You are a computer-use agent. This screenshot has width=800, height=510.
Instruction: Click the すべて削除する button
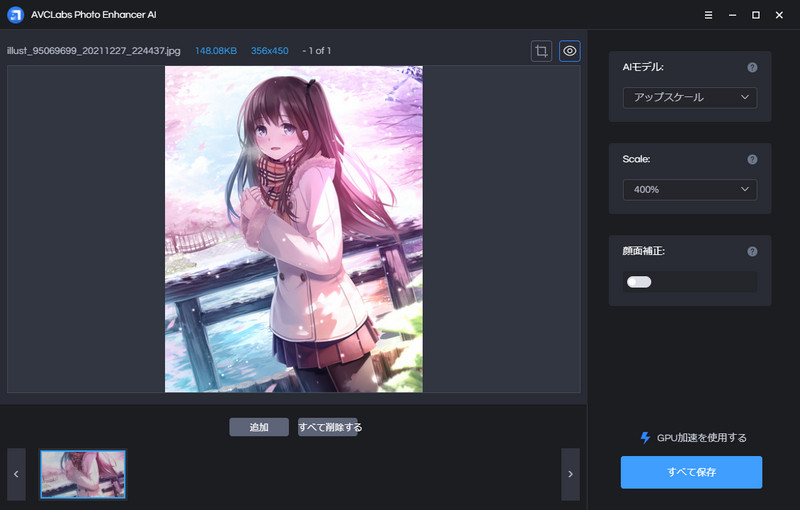[x=330, y=427]
